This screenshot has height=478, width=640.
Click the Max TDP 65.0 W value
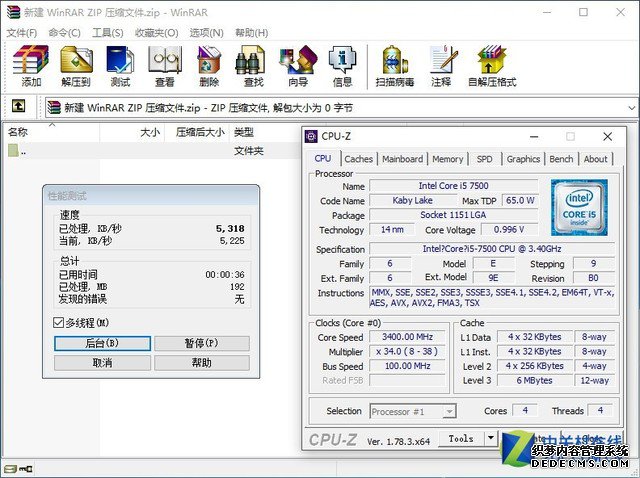coord(520,200)
